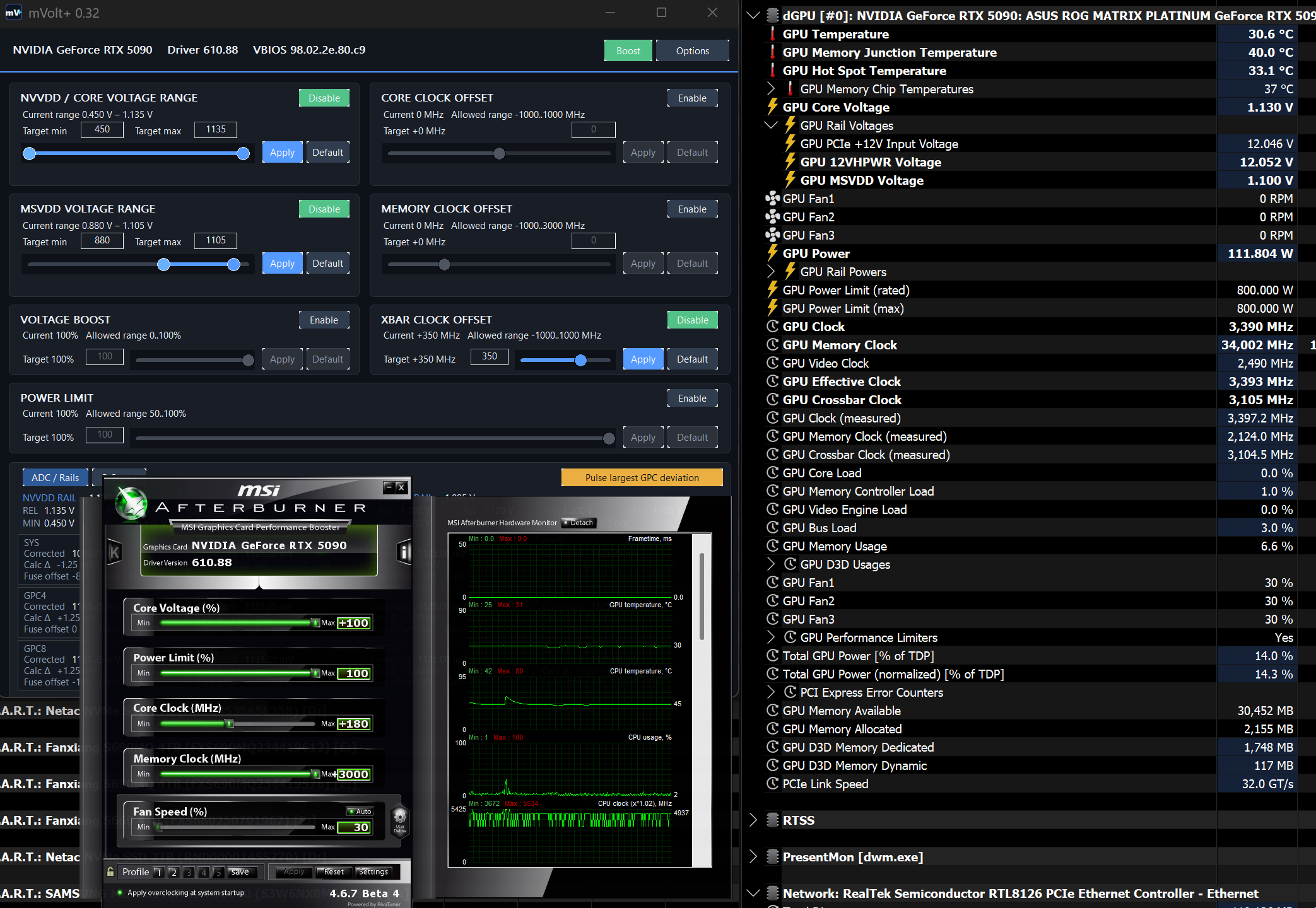
Task: Enable the Core Clock Offset control
Action: [693, 98]
